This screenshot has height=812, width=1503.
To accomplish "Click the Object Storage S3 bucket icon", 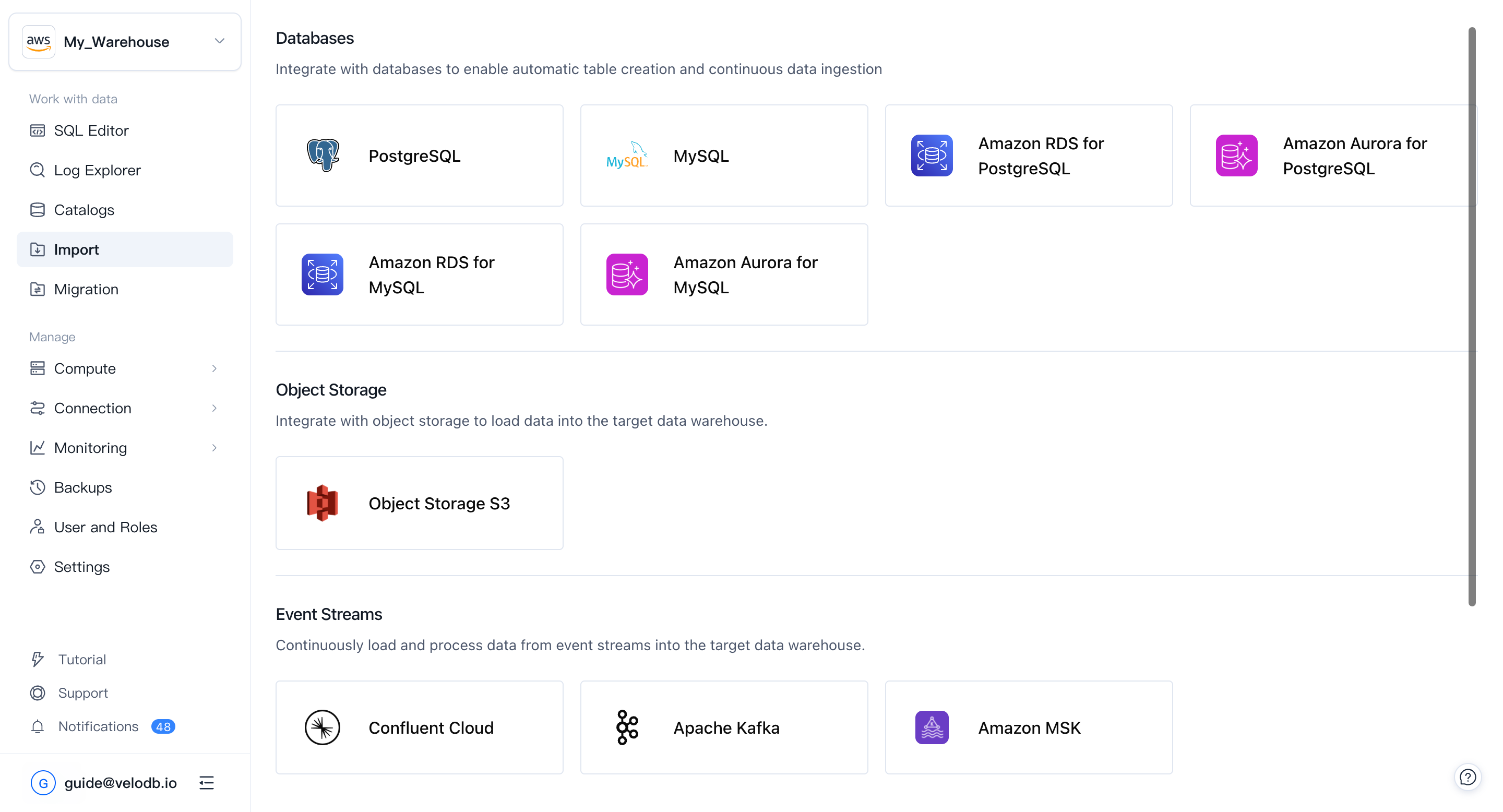I will 323,503.
